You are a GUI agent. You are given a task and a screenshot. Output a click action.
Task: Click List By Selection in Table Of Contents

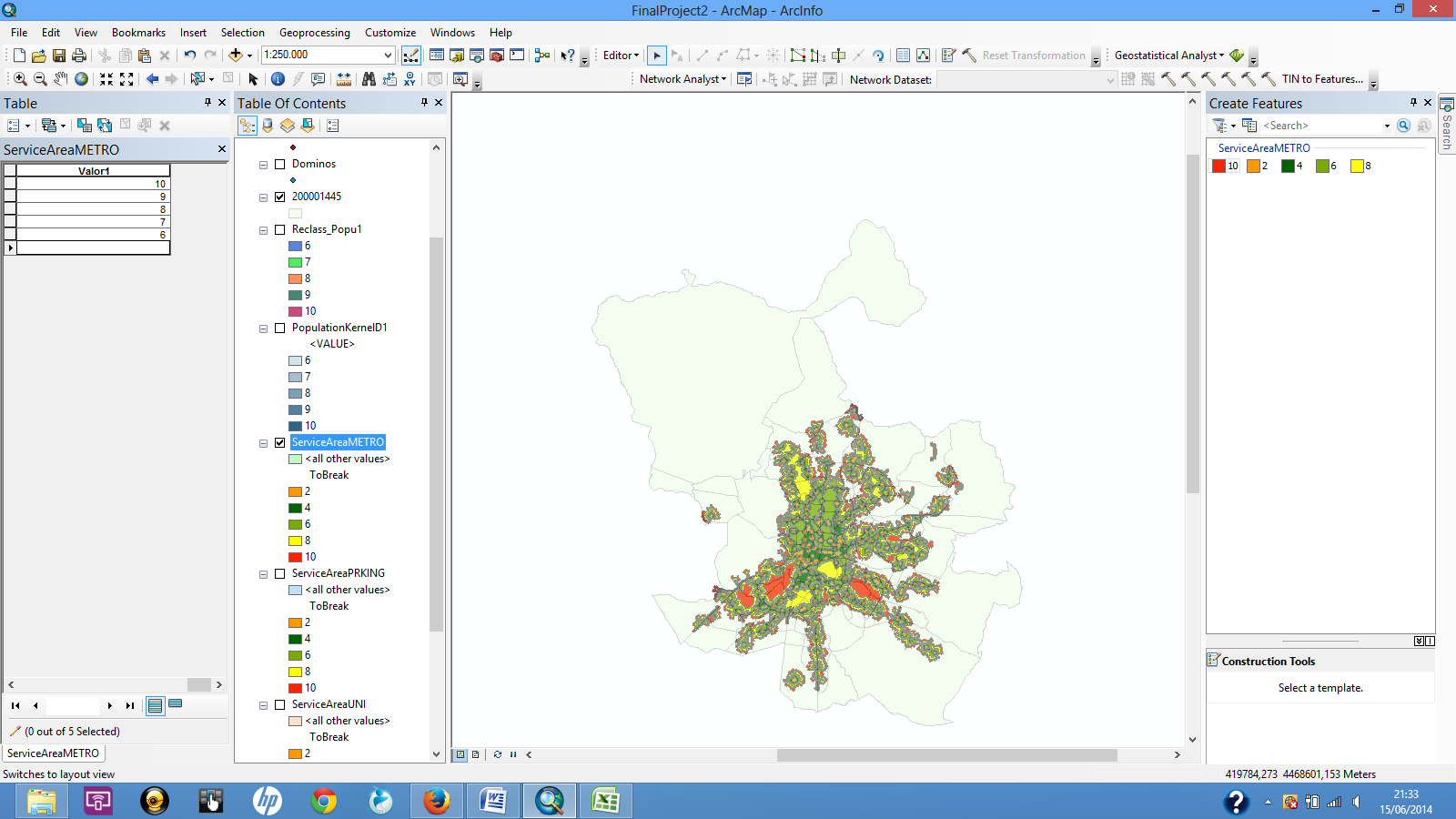pyautogui.click(x=308, y=126)
